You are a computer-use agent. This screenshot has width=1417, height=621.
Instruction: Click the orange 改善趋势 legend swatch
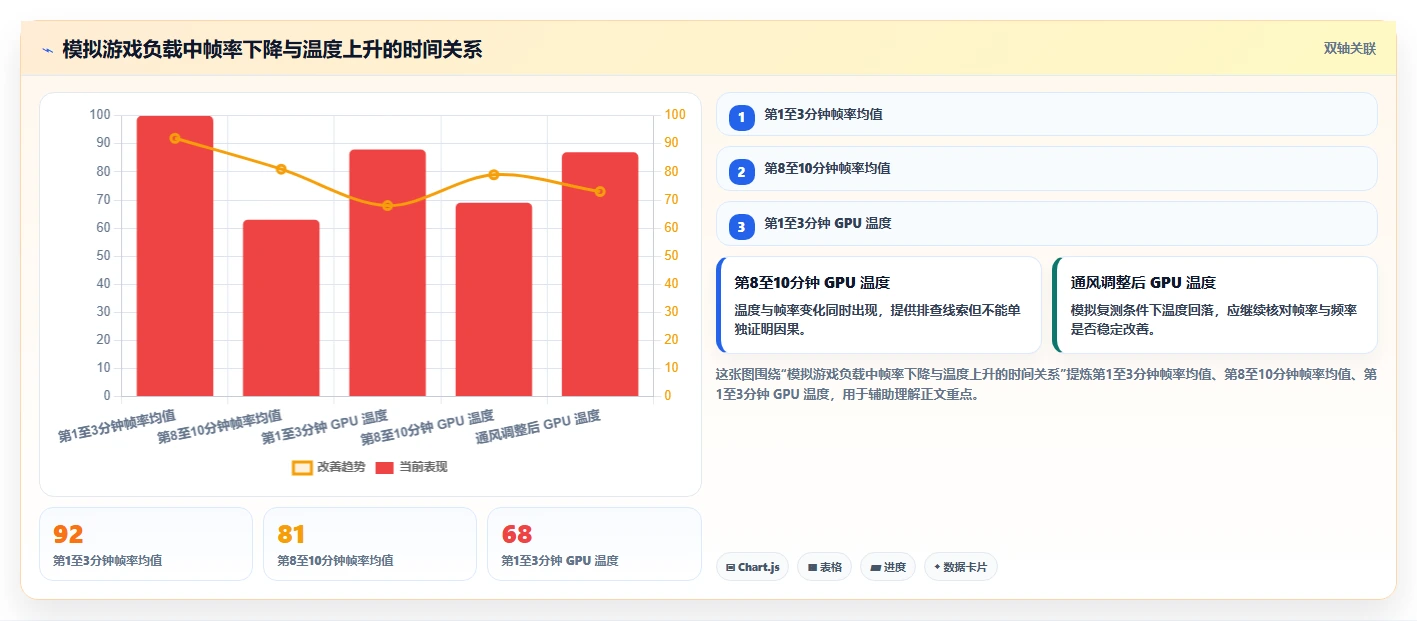pos(302,467)
